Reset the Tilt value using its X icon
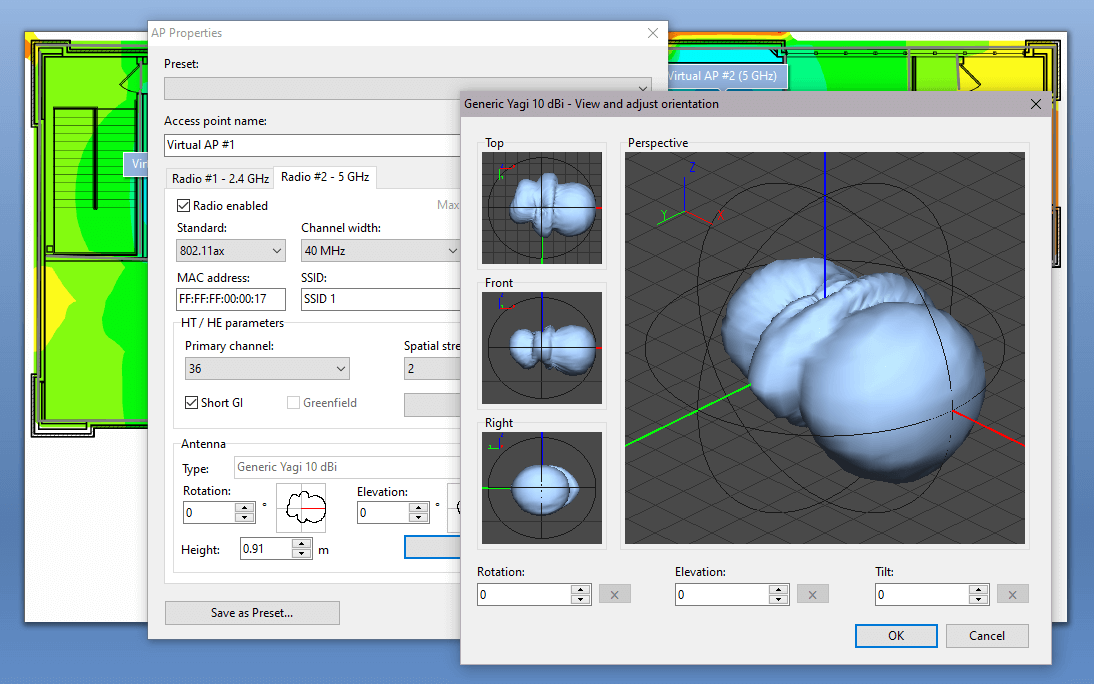Image resolution: width=1094 pixels, height=684 pixels. pos(1012,593)
